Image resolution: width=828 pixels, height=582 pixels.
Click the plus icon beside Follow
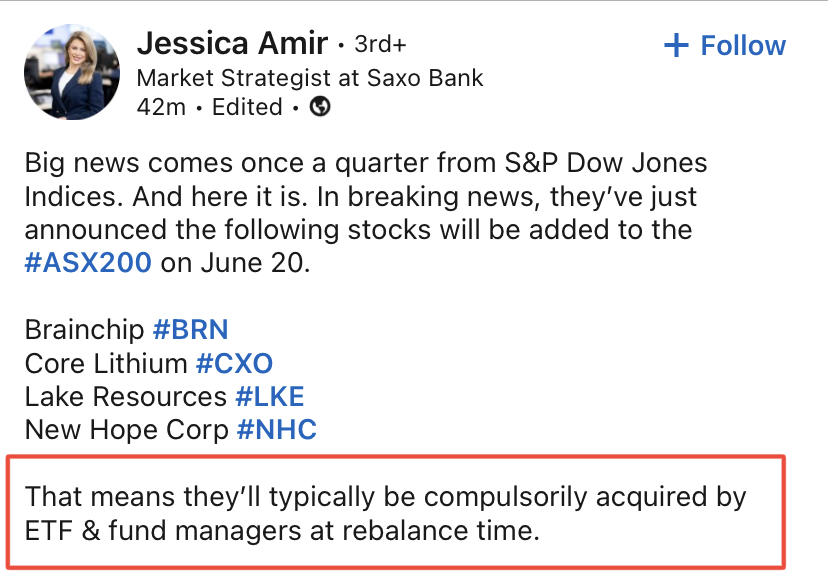[677, 46]
